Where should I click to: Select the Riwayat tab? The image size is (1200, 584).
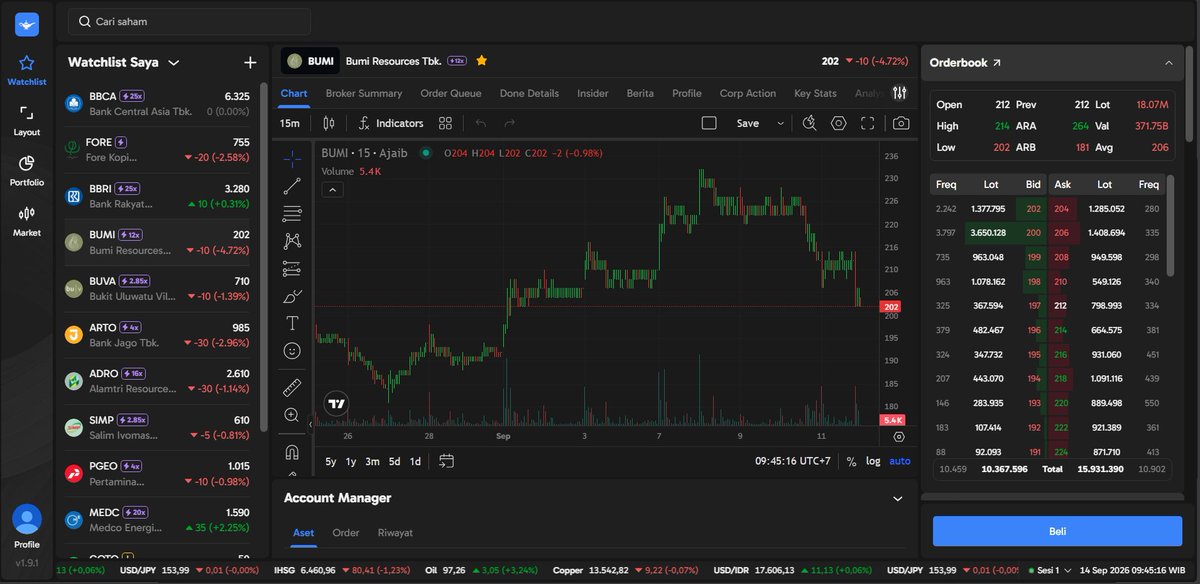(x=395, y=533)
